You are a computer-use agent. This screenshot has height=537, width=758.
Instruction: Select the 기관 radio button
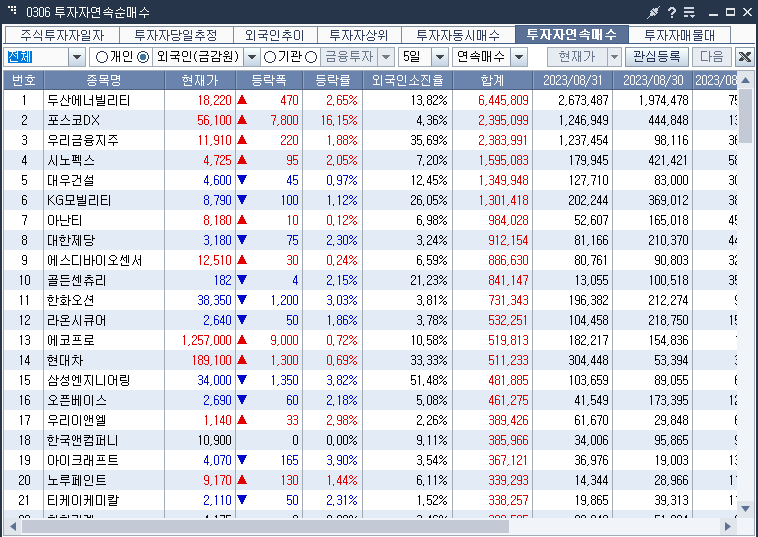(270, 57)
